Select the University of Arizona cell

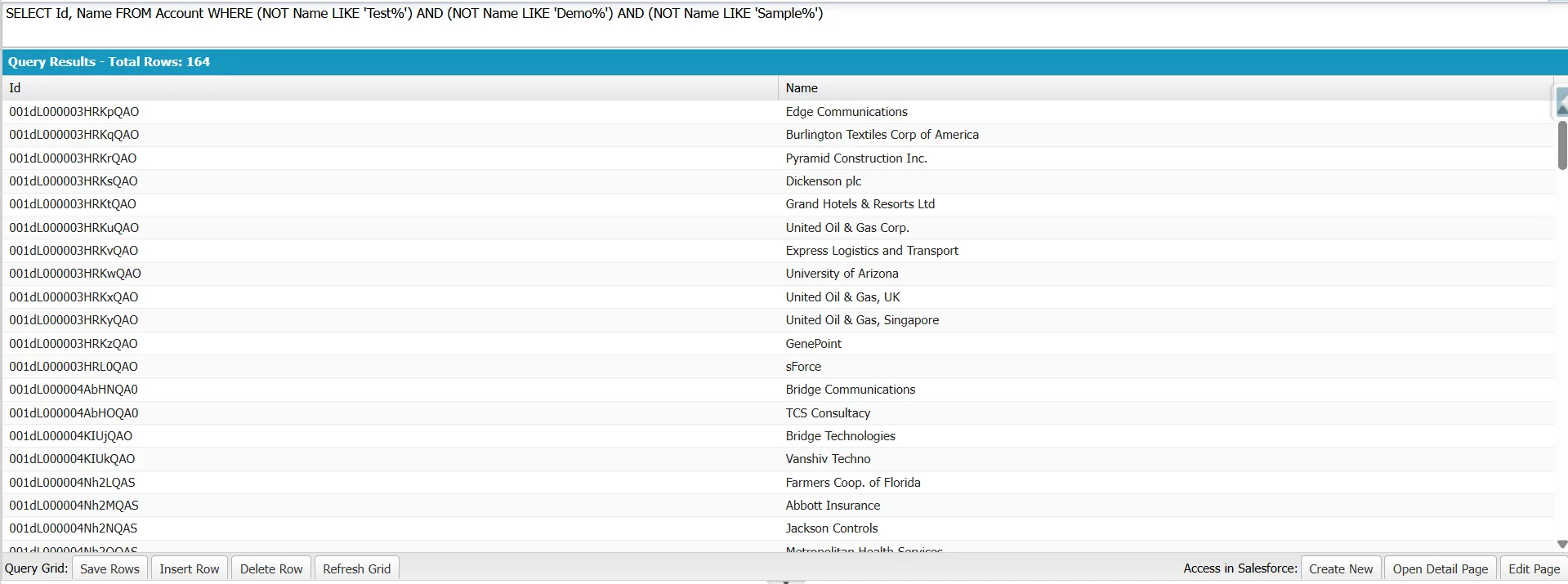tap(1166, 274)
